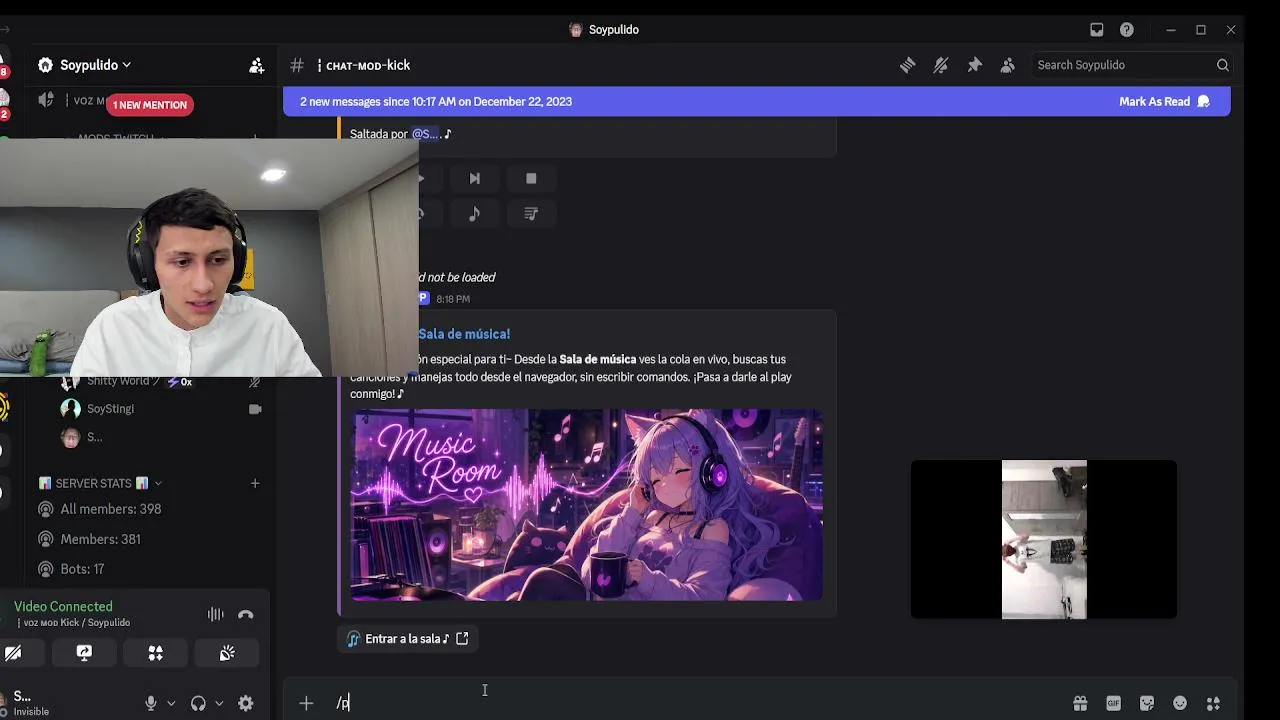
Task: Open User Settings gear
Action: pyautogui.click(x=246, y=703)
